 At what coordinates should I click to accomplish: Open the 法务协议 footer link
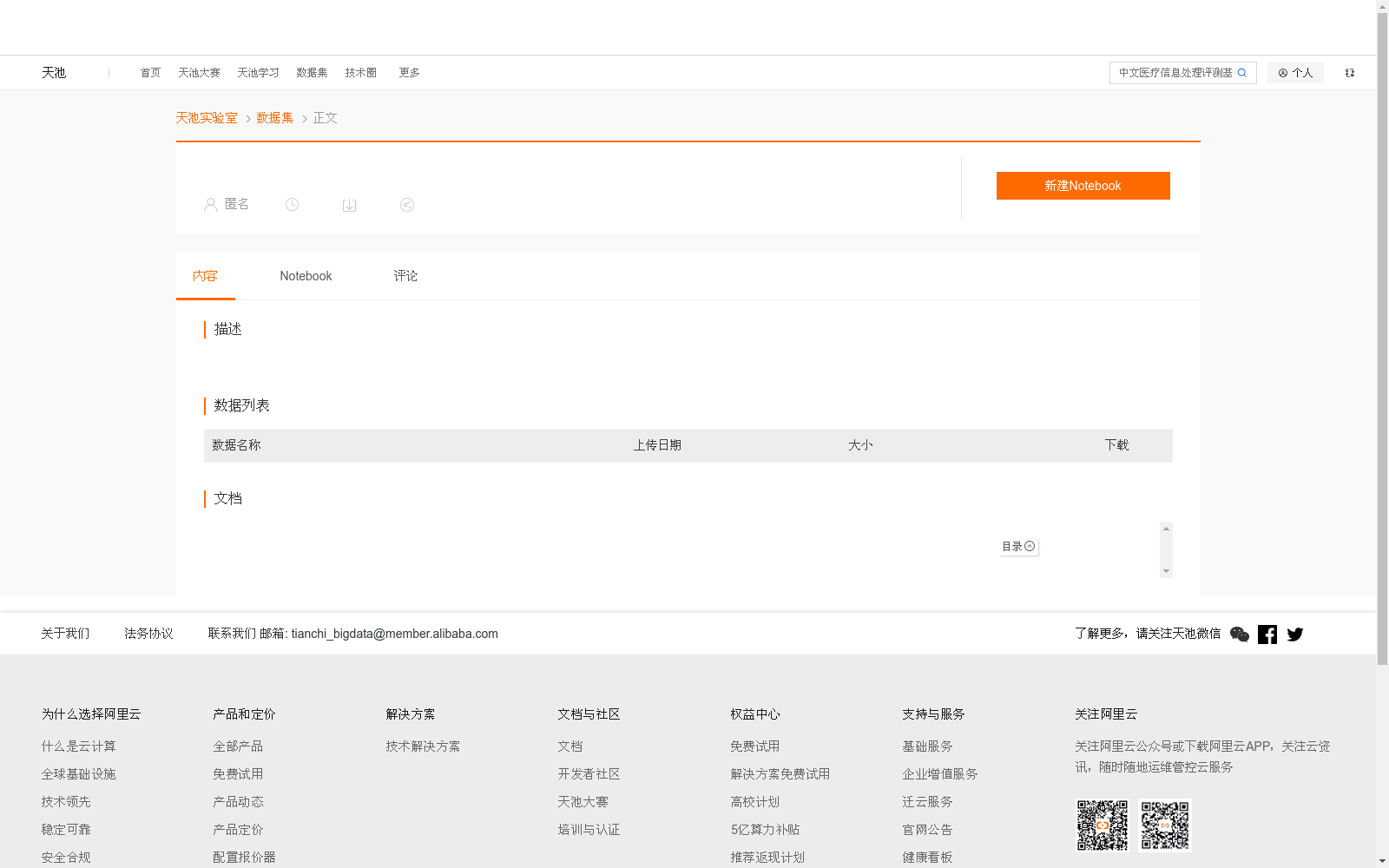click(148, 634)
